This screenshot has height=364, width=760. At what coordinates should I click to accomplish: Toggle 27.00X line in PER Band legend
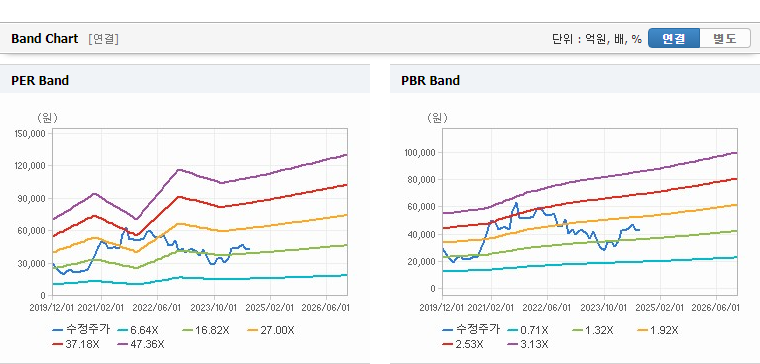270,331
